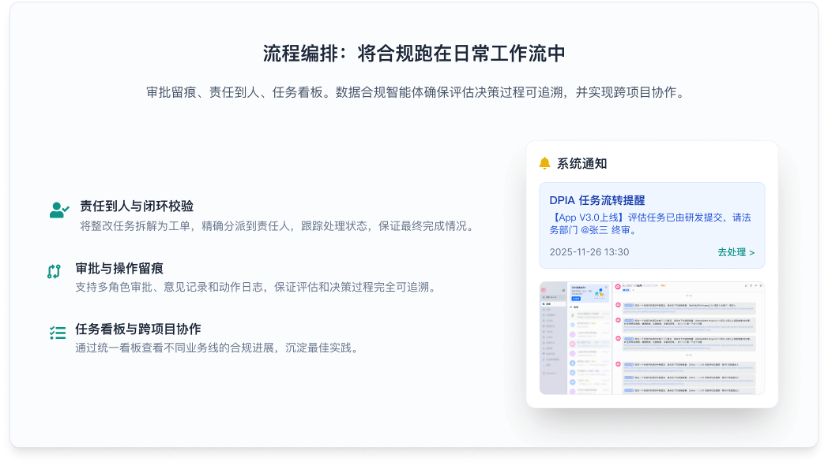828x466 pixels.
Task: Click the notification body mentioning App V3.0上线
Action: pyautogui.click(x=650, y=223)
